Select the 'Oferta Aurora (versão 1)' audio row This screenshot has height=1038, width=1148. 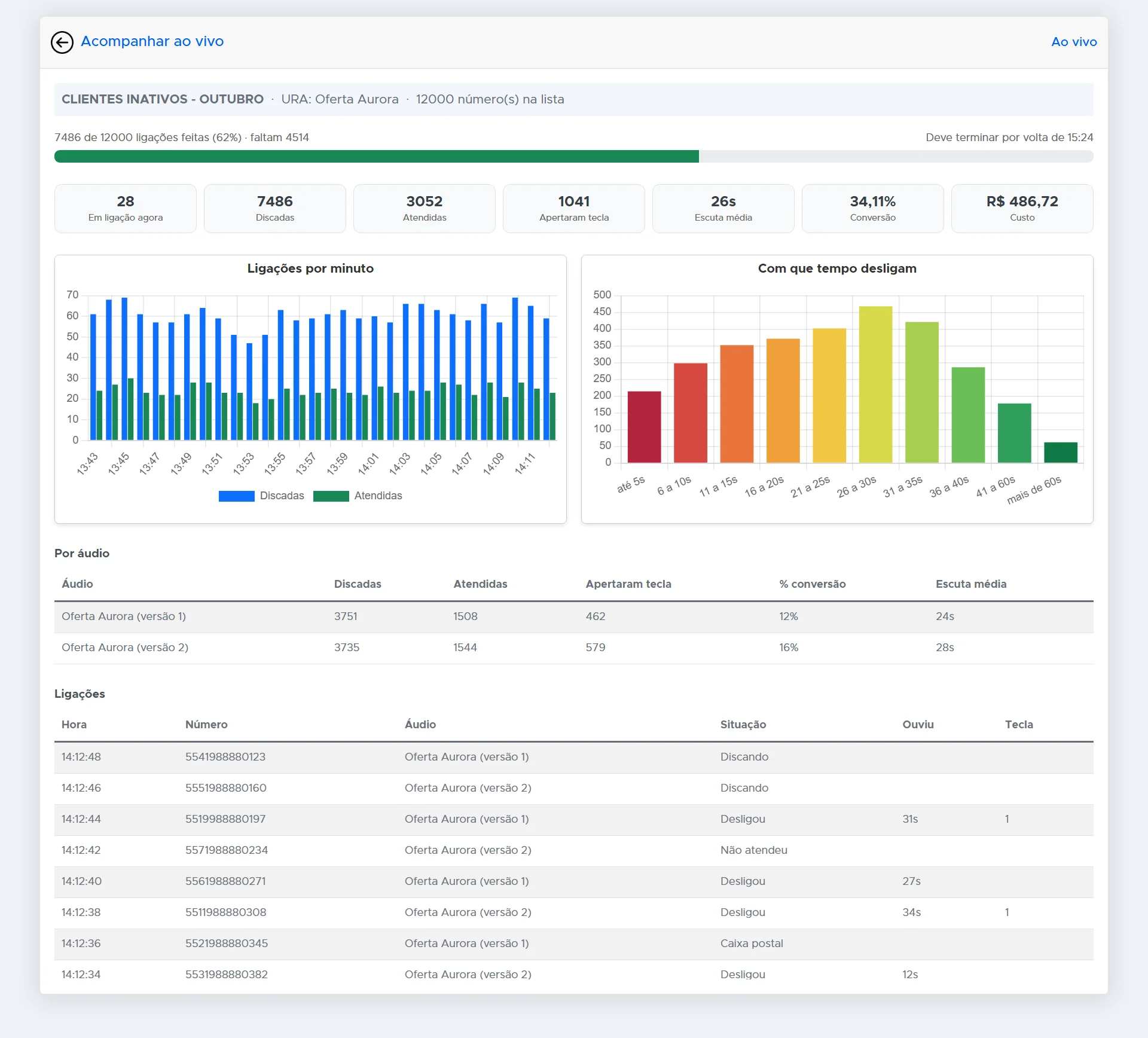coord(574,616)
